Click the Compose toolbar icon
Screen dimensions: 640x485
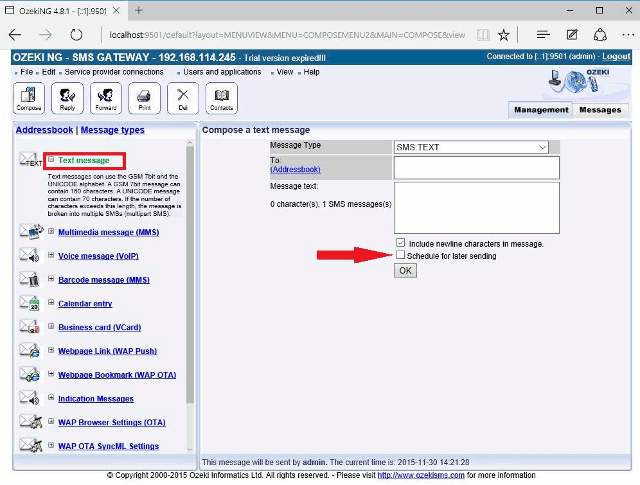[x=29, y=99]
